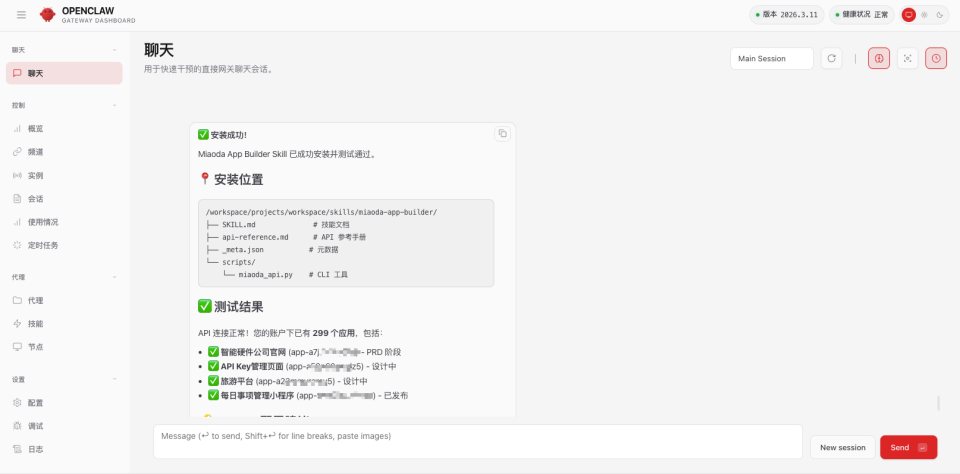Toggle the red brain thinking button
The height and width of the screenshot is (474, 960).
tap(879, 59)
